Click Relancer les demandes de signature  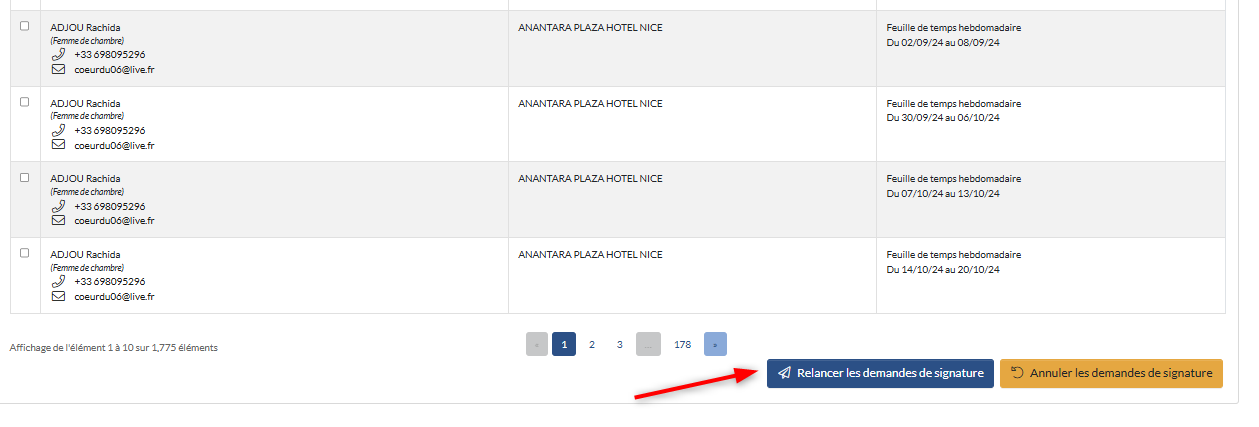tap(880, 373)
